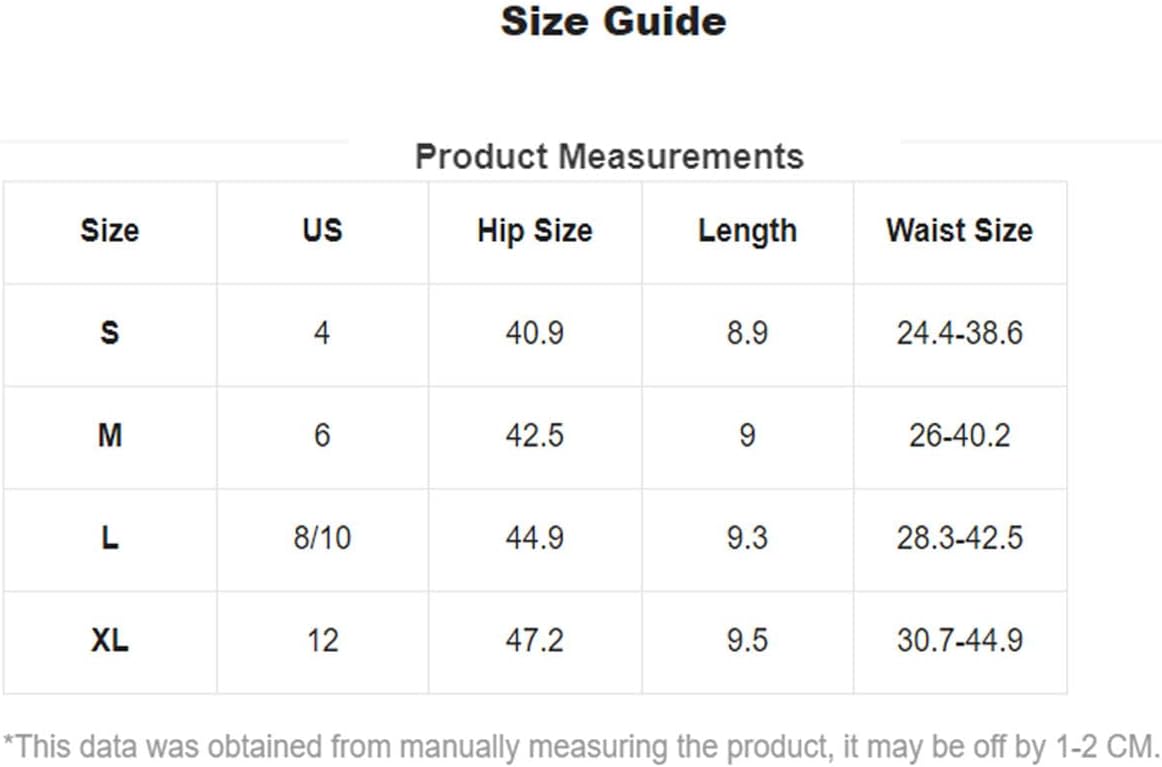Click the Length column header
The width and height of the screenshot is (1162, 767).
pyautogui.click(x=748, y=231)
